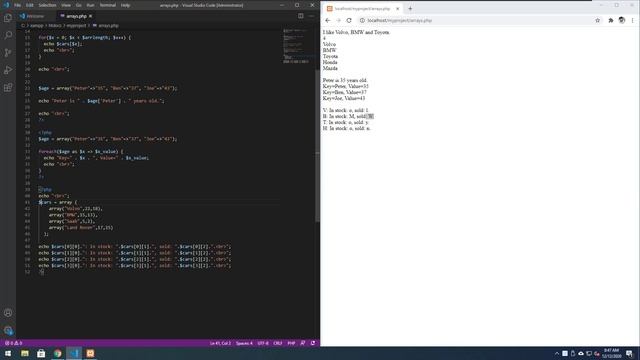The height and width of the screenshot is (360, 640).
Task: Open the Windows Start menu
Action: click(8, 353)
